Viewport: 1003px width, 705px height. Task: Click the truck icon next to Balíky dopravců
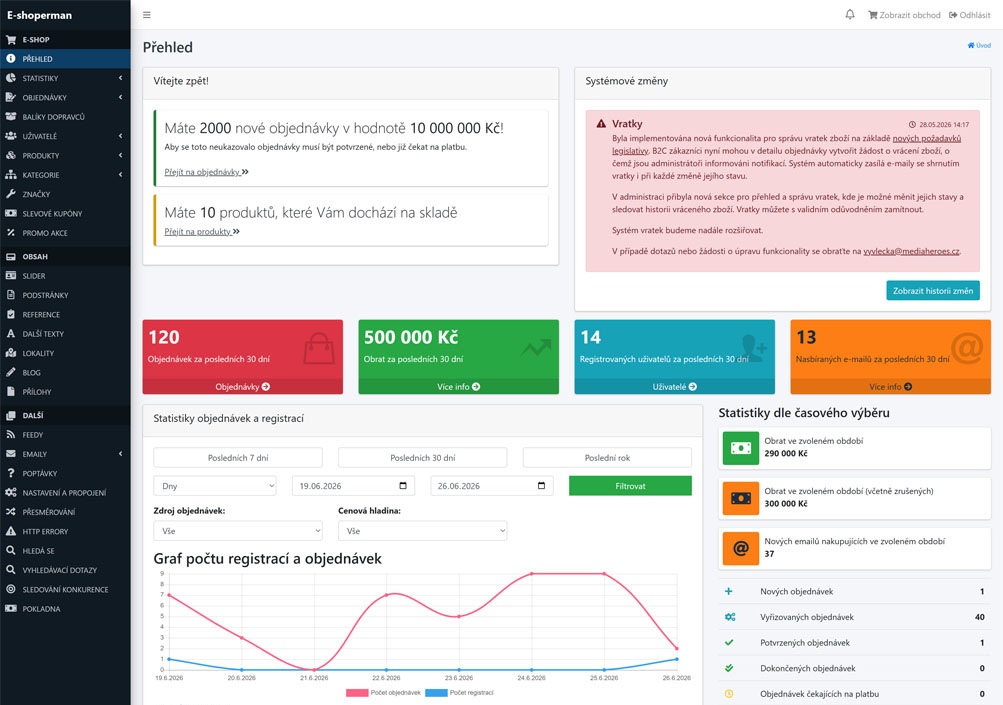[11, 117]
